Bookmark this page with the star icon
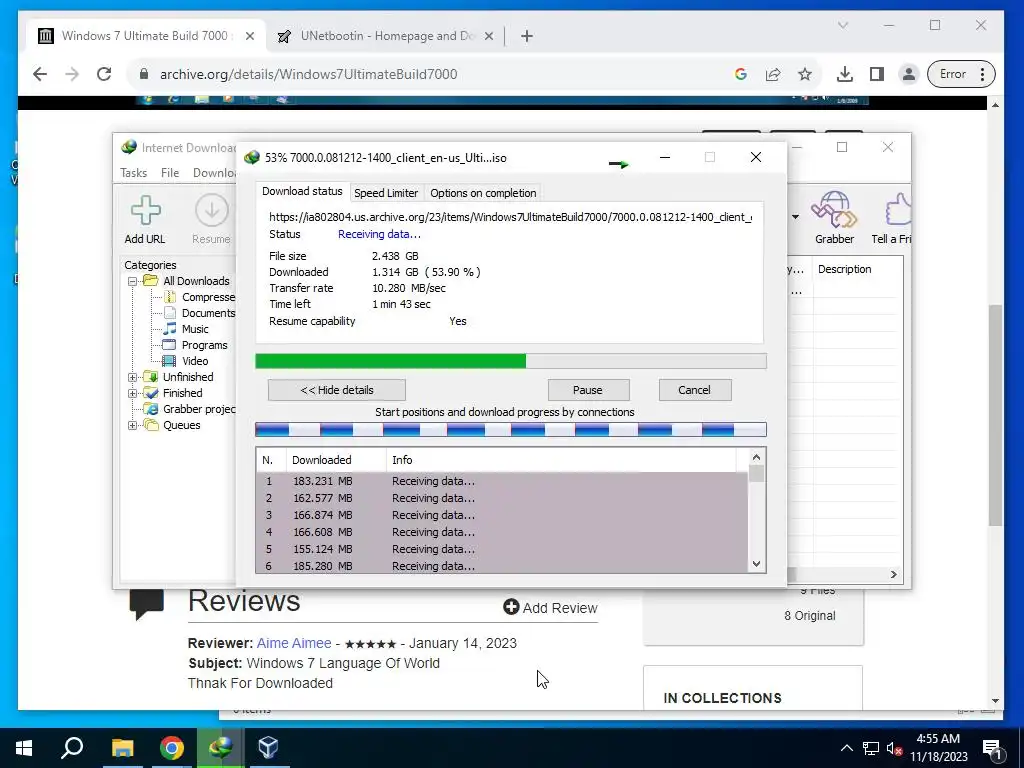This screenshot has height=768, width=1024. [x=805, y=74]
